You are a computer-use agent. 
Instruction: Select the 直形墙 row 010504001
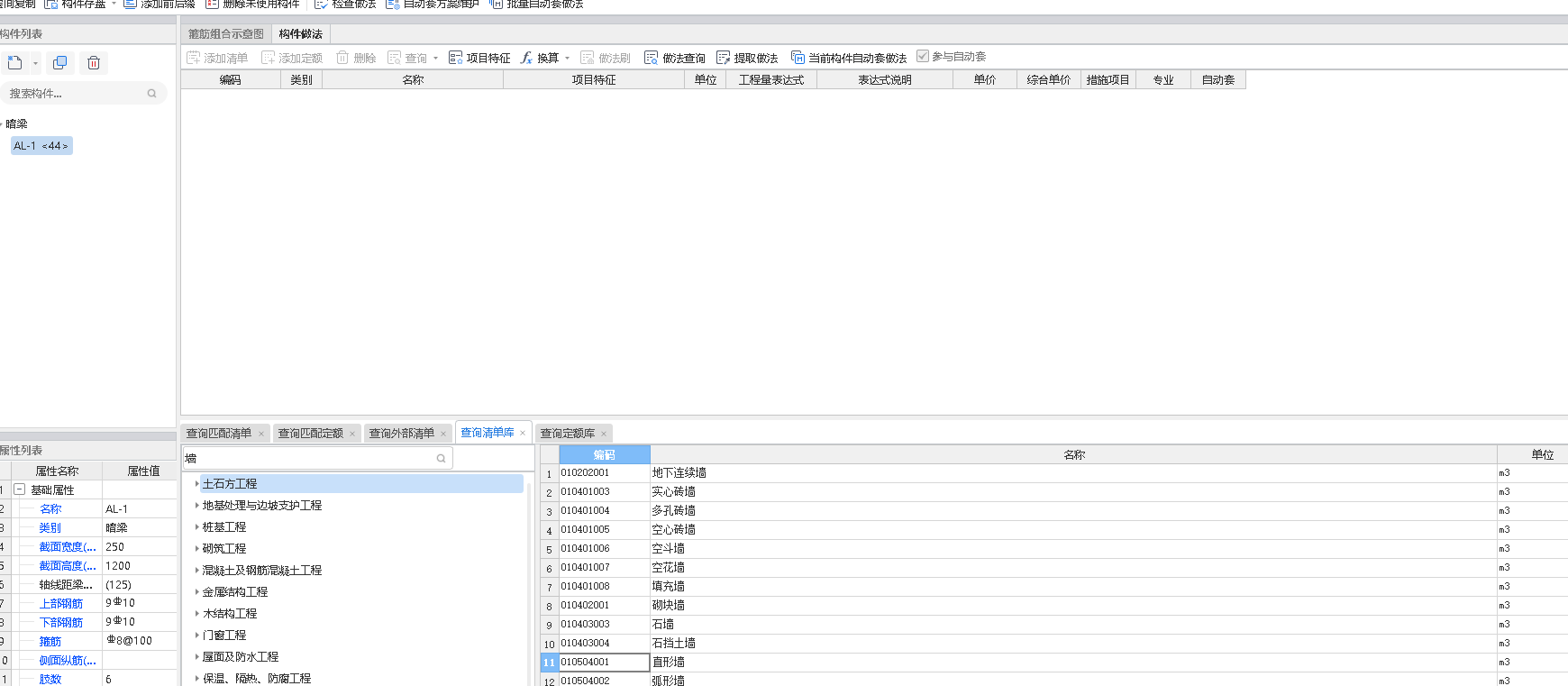(x=1054, y=663)
